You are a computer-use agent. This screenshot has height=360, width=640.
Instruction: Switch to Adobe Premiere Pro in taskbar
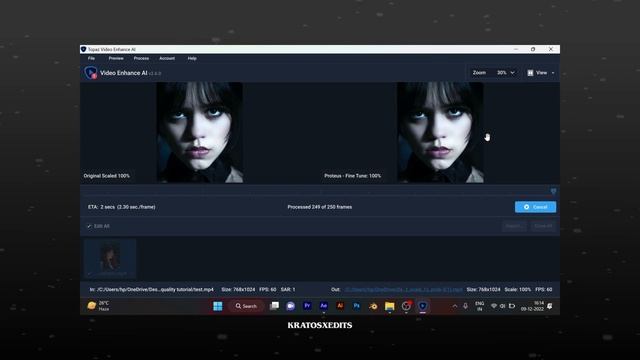point(307,306)
